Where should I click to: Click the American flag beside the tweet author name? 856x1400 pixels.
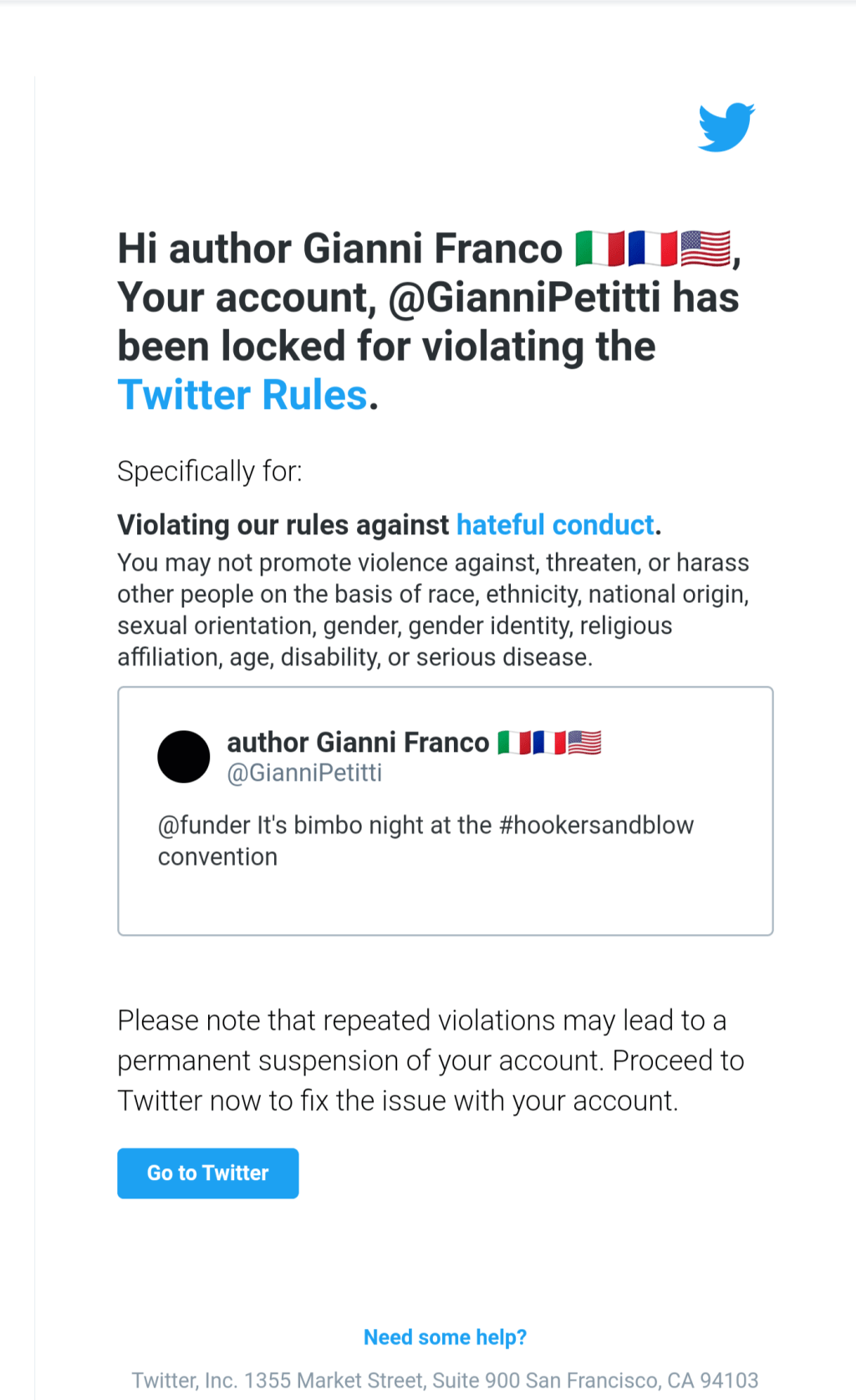click(x=585, y=742)
